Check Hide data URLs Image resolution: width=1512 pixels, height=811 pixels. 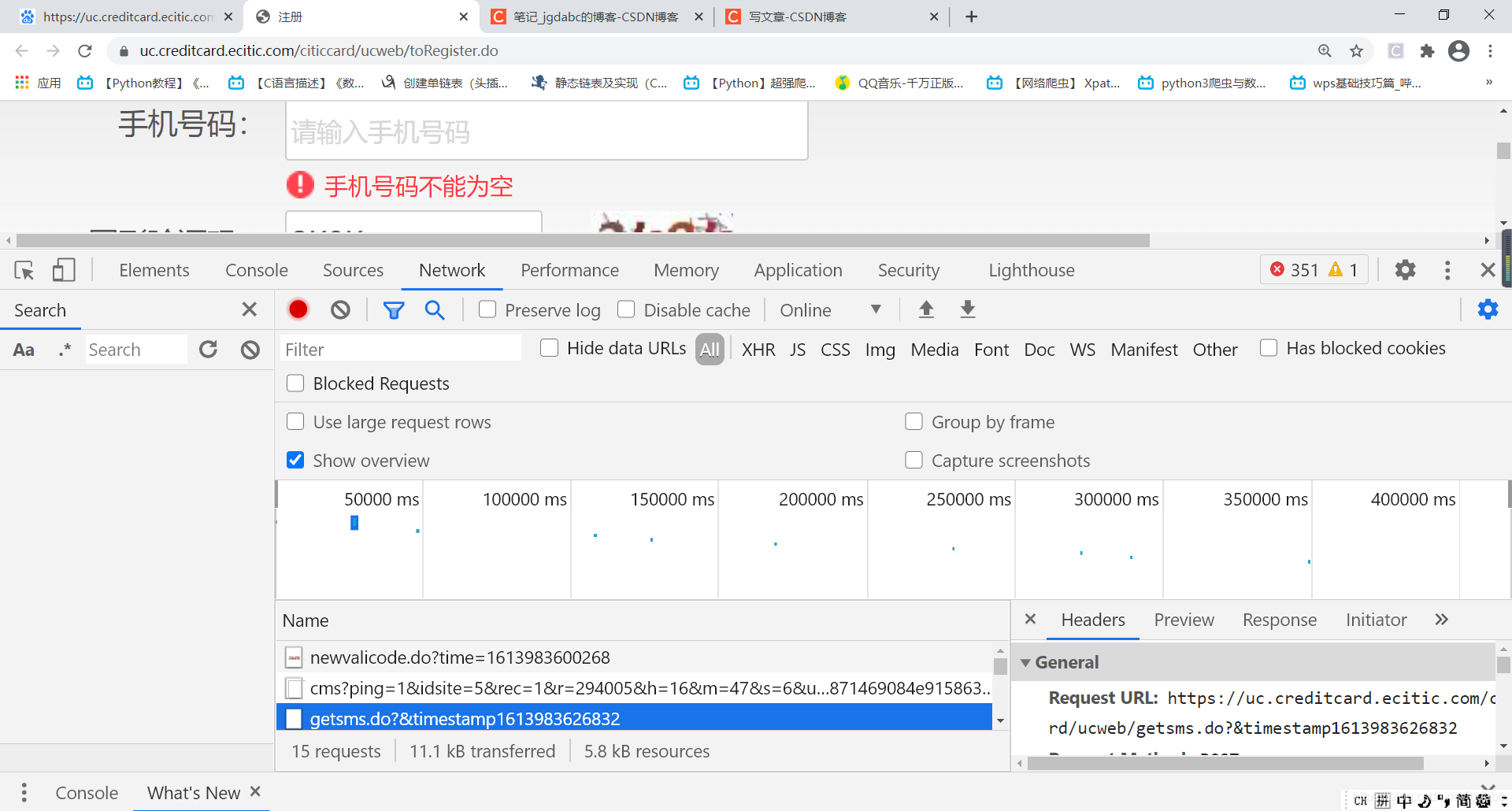coord(549,348)
